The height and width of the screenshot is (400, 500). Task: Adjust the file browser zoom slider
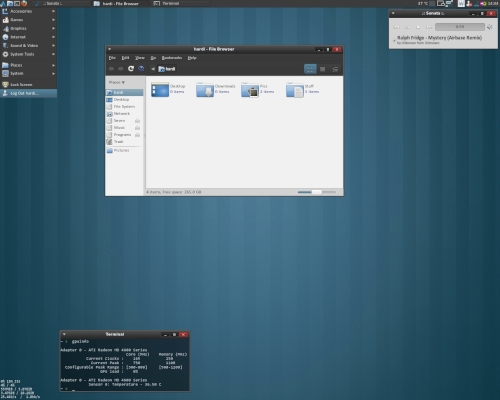[317, 192]
